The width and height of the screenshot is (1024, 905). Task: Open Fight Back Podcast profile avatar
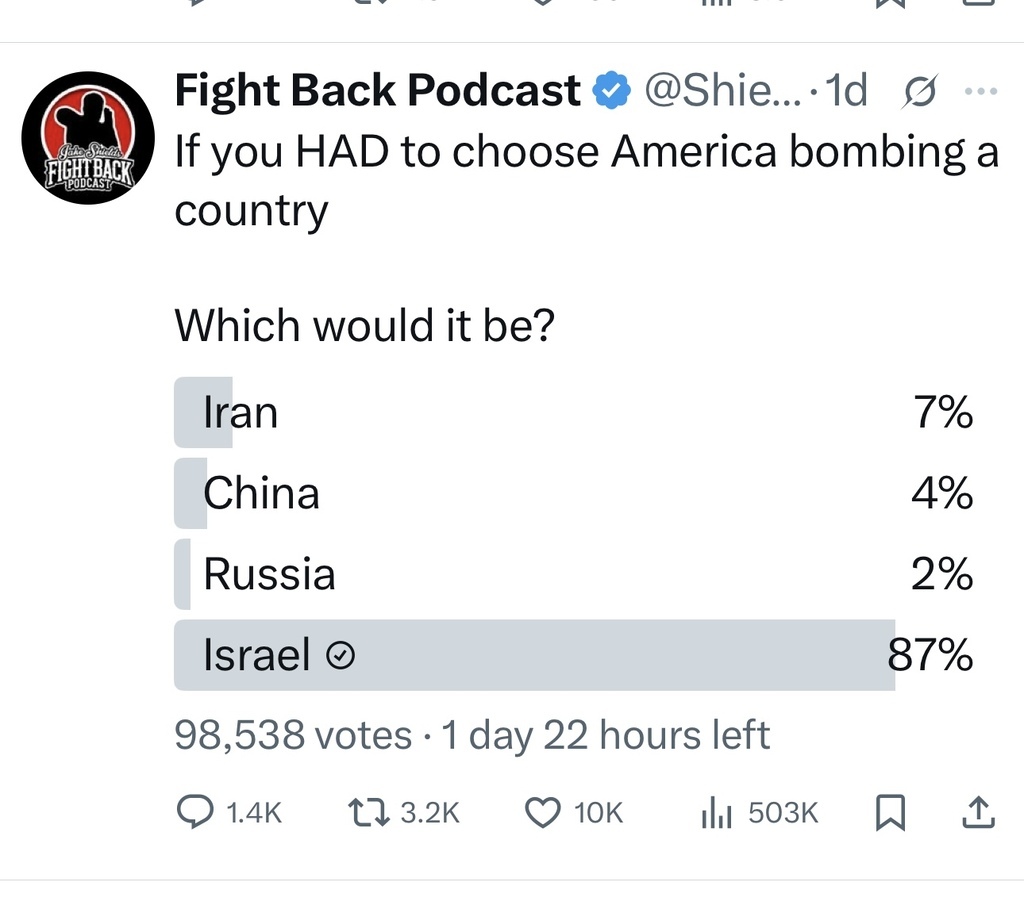point(88,138)
